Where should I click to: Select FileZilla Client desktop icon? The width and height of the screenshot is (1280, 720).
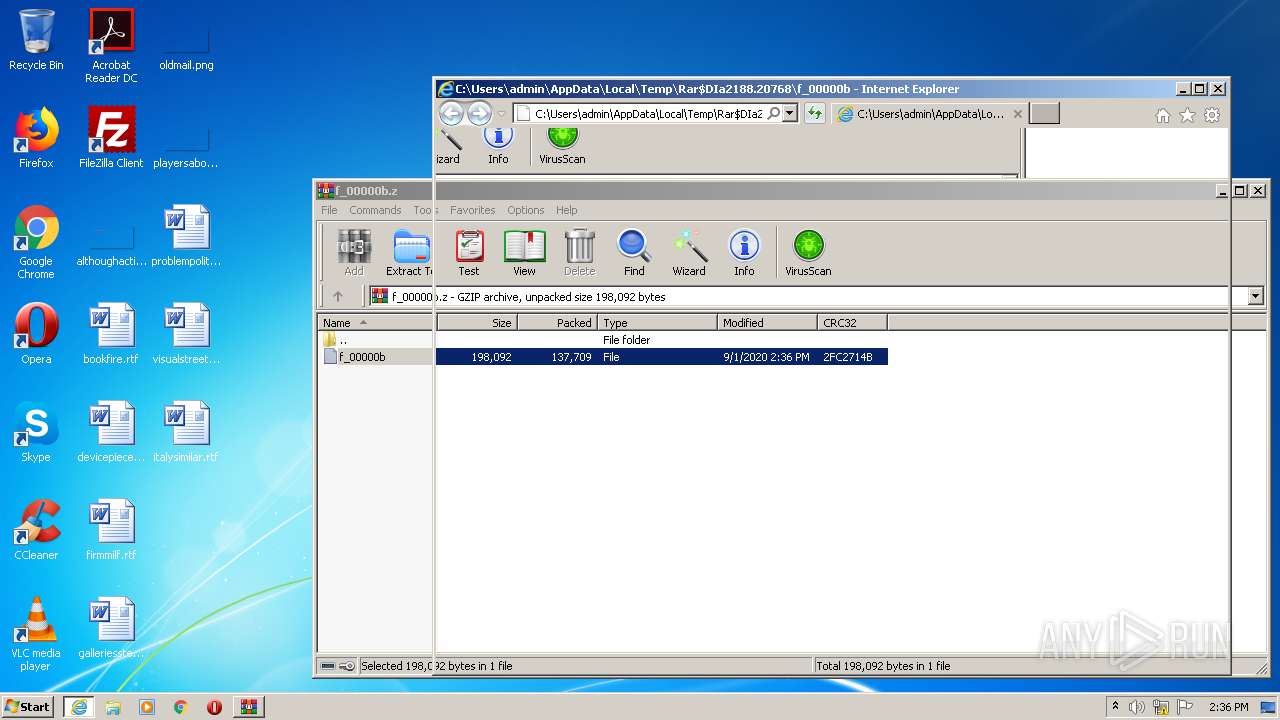(x=111, y=138)
